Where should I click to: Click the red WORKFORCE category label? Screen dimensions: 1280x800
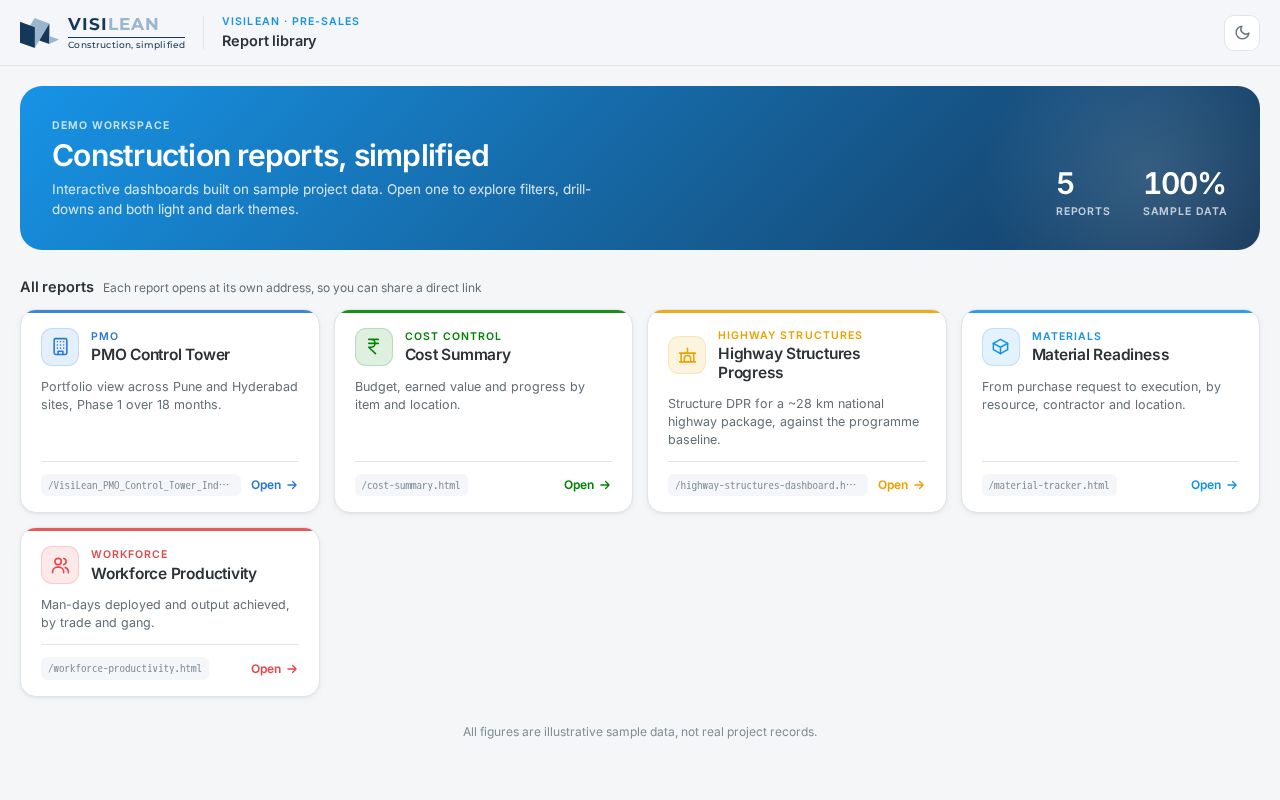pos(129,554)
